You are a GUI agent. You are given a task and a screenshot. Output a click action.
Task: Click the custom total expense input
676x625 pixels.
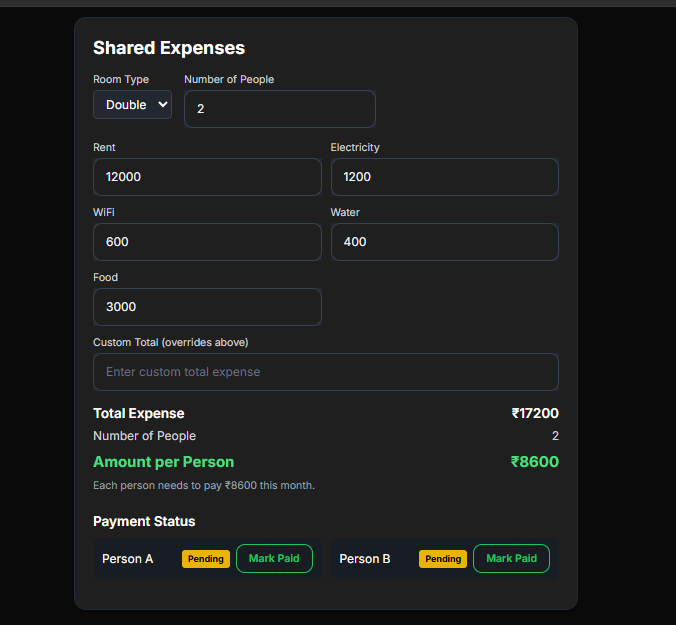pyautogui.click(x=325, y=372)
